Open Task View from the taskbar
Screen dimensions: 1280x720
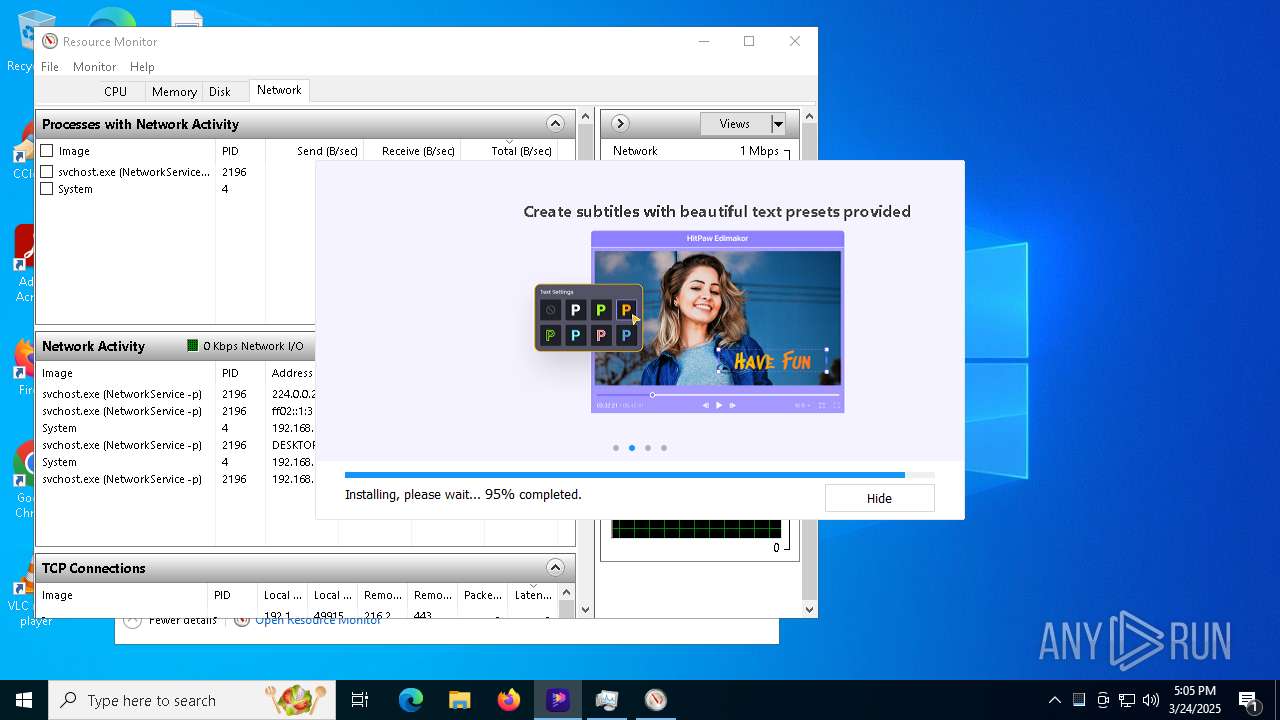click(x=360, y=700)
